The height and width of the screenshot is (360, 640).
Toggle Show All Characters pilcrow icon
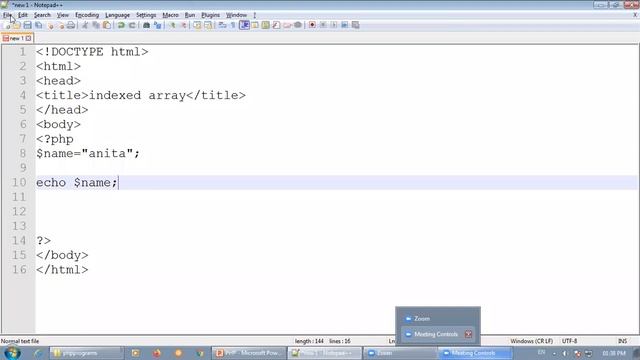tap(233, 25)
